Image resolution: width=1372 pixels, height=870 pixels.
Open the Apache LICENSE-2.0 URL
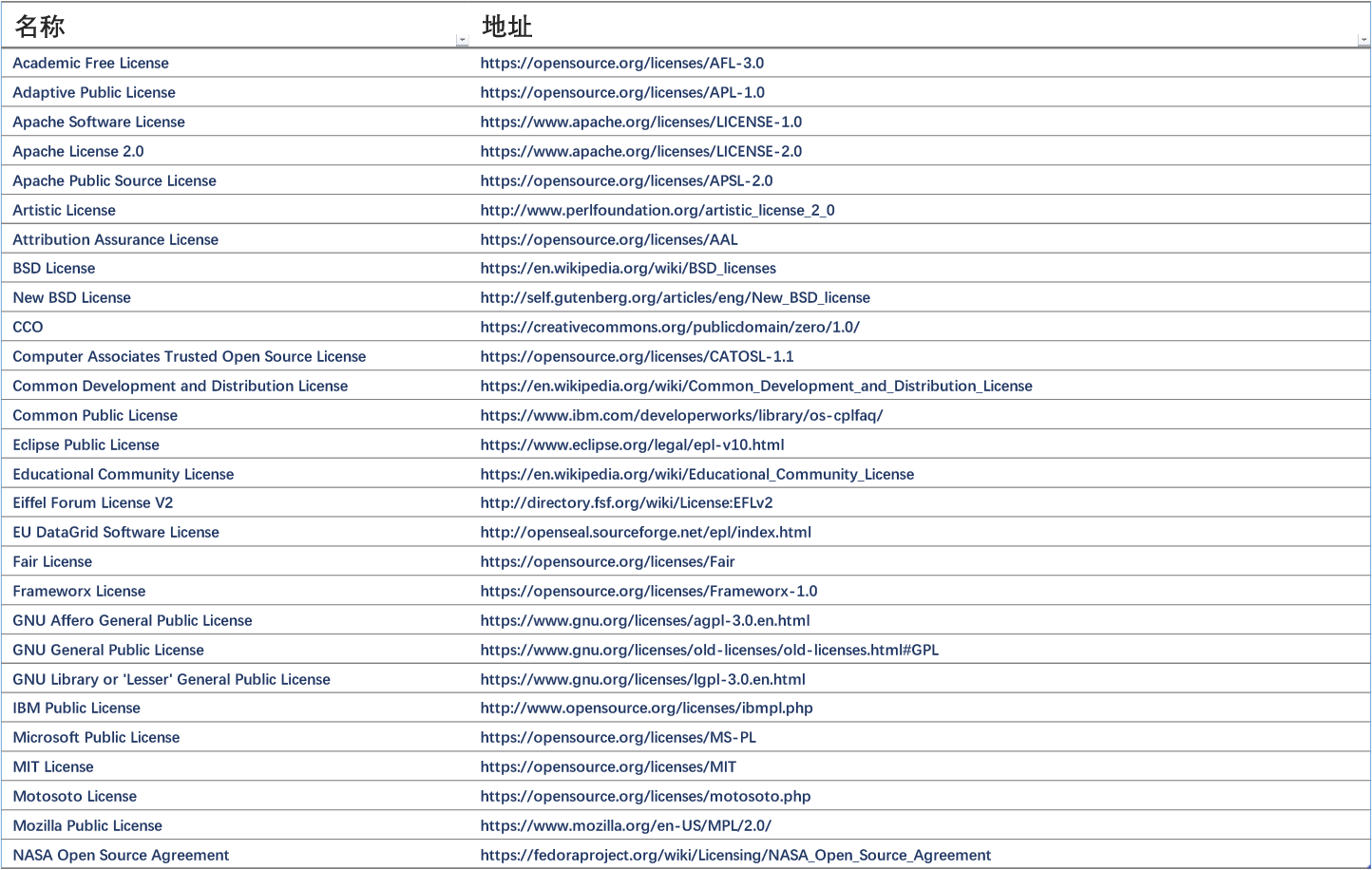pyautogui.click(x=641, y=151)
